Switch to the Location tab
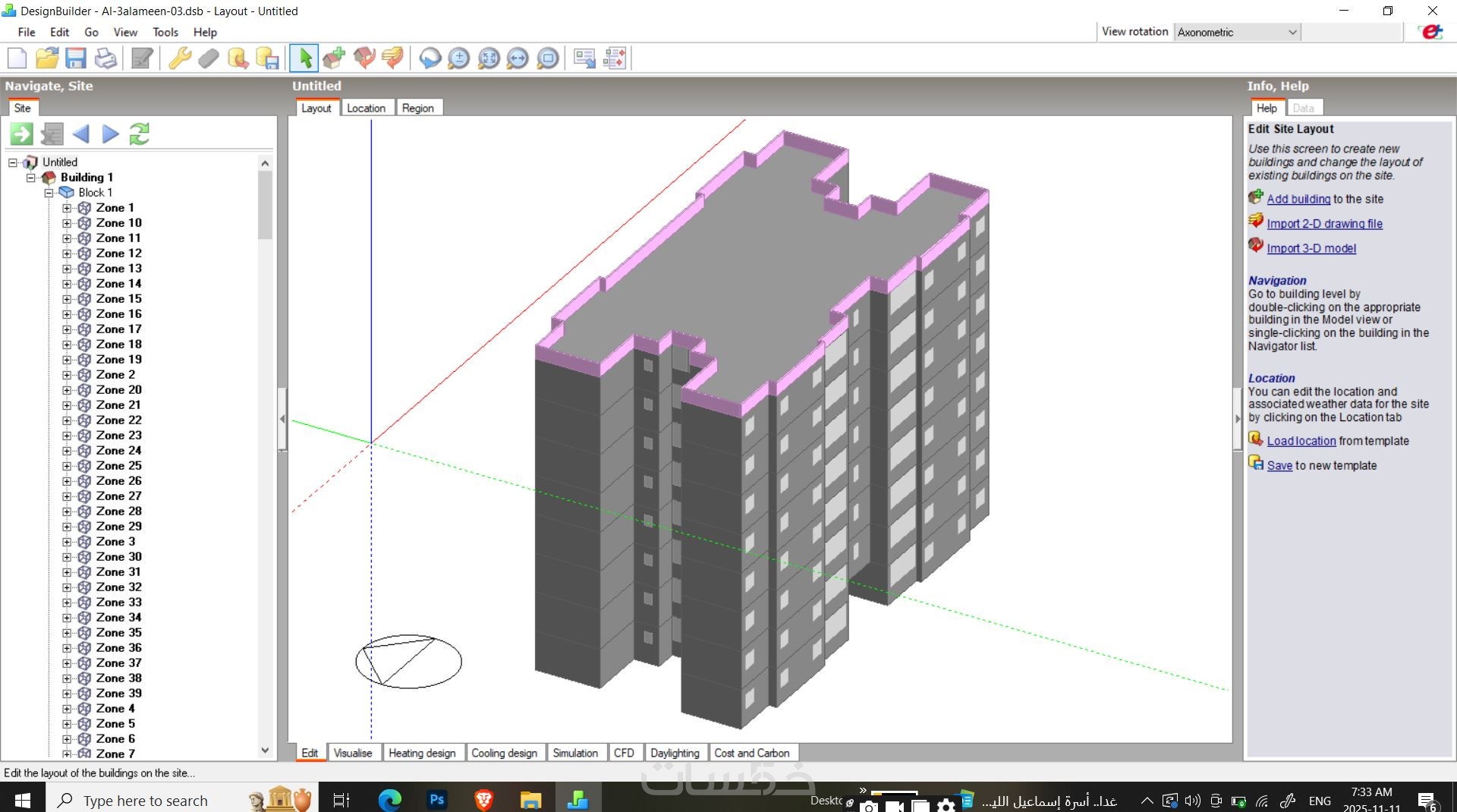This screenshot has height=812, width=1457. point(366,108)
